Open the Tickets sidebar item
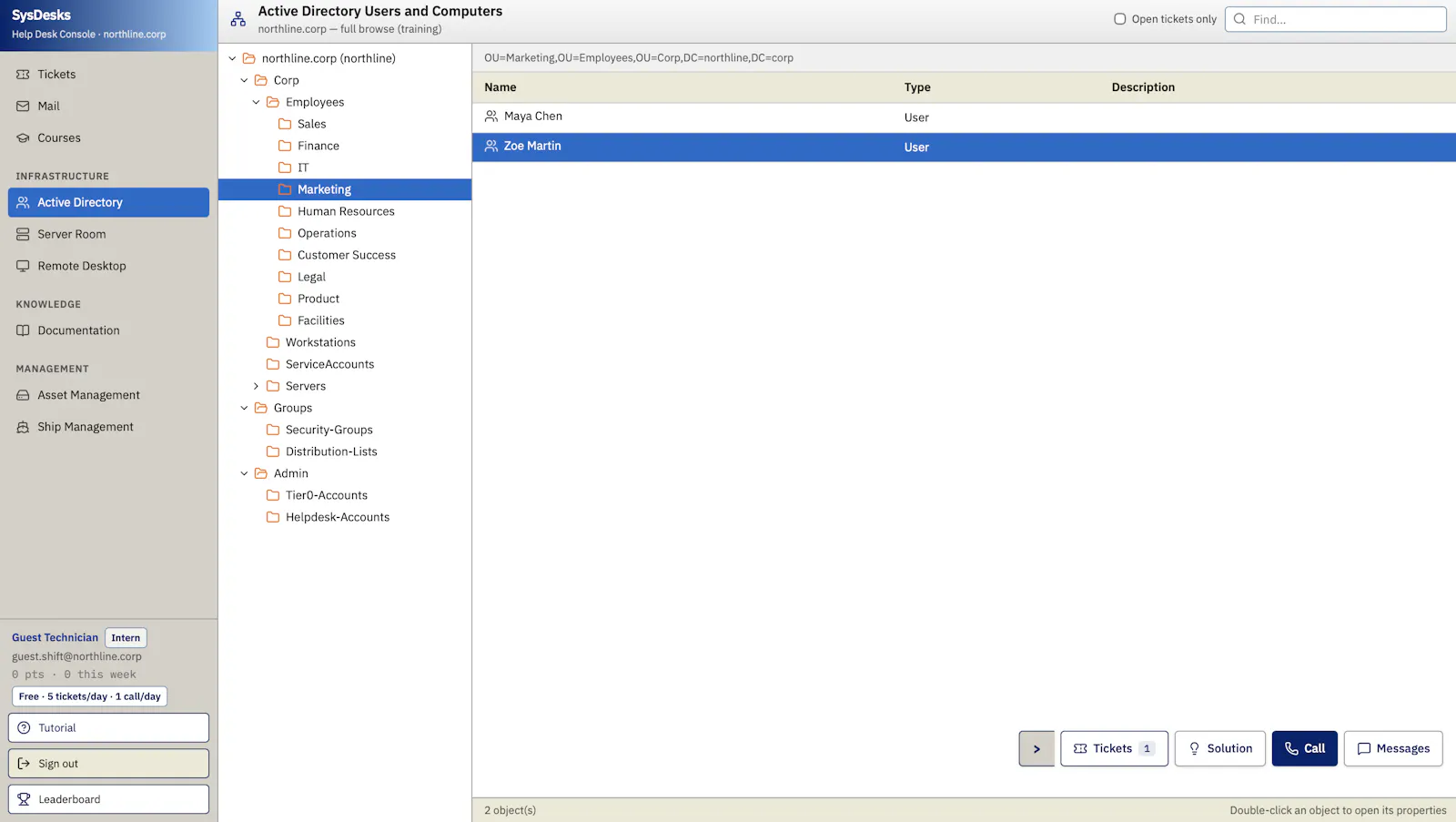Viewport: 1456px width, 822px height. [x=108, y=75]
